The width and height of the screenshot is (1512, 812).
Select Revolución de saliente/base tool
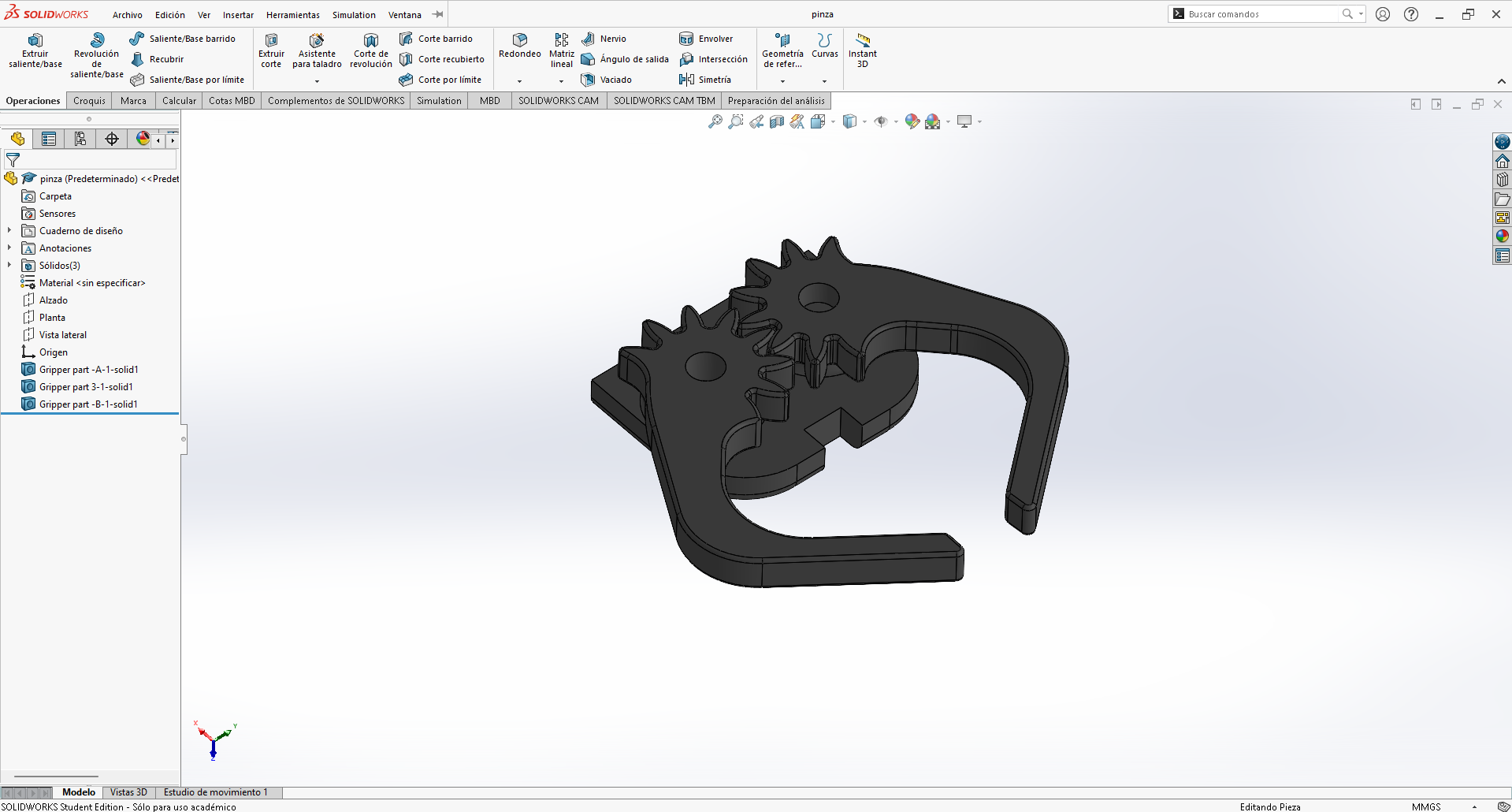coord(97,55)
